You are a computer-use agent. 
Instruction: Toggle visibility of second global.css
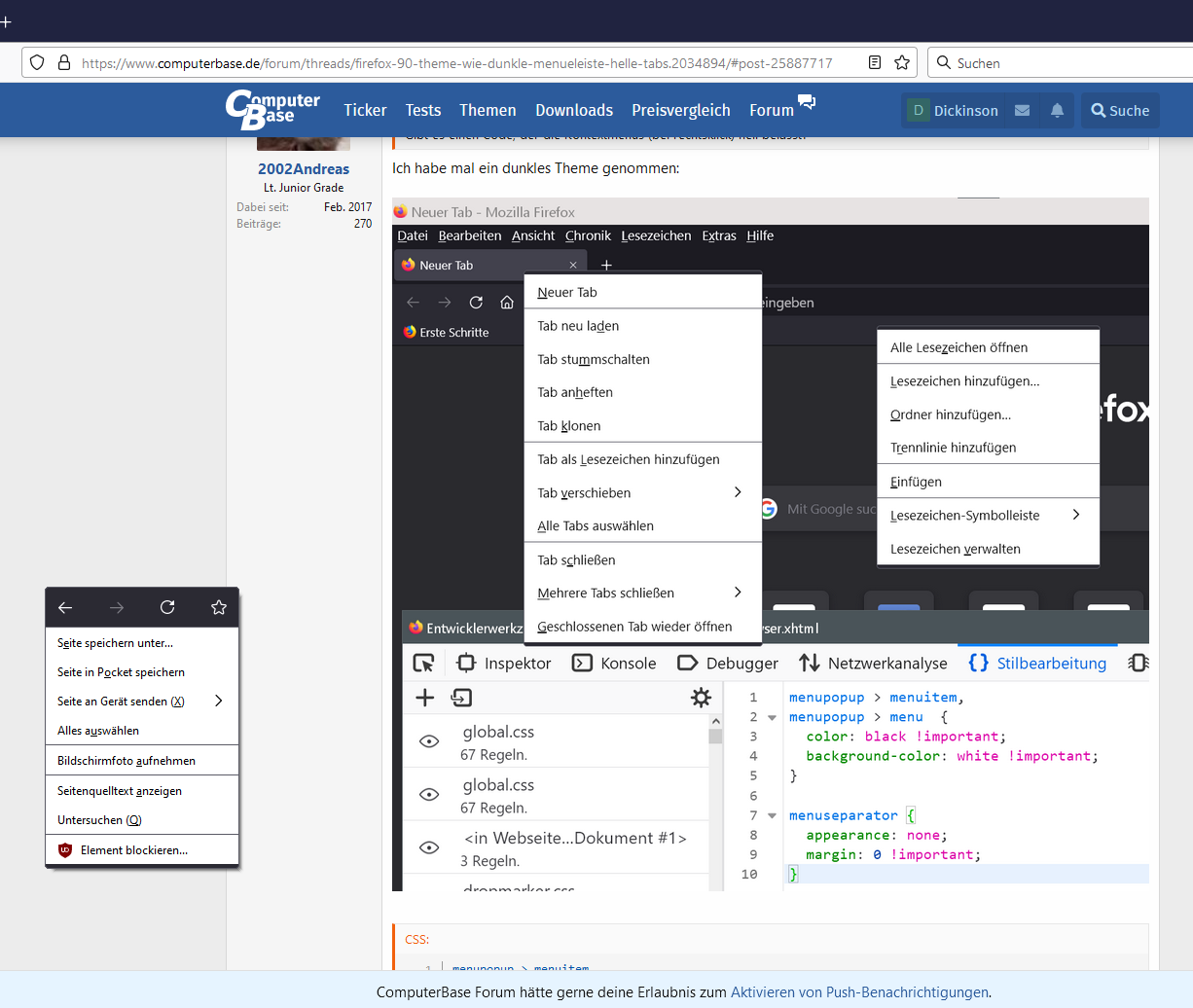(428, 794)
